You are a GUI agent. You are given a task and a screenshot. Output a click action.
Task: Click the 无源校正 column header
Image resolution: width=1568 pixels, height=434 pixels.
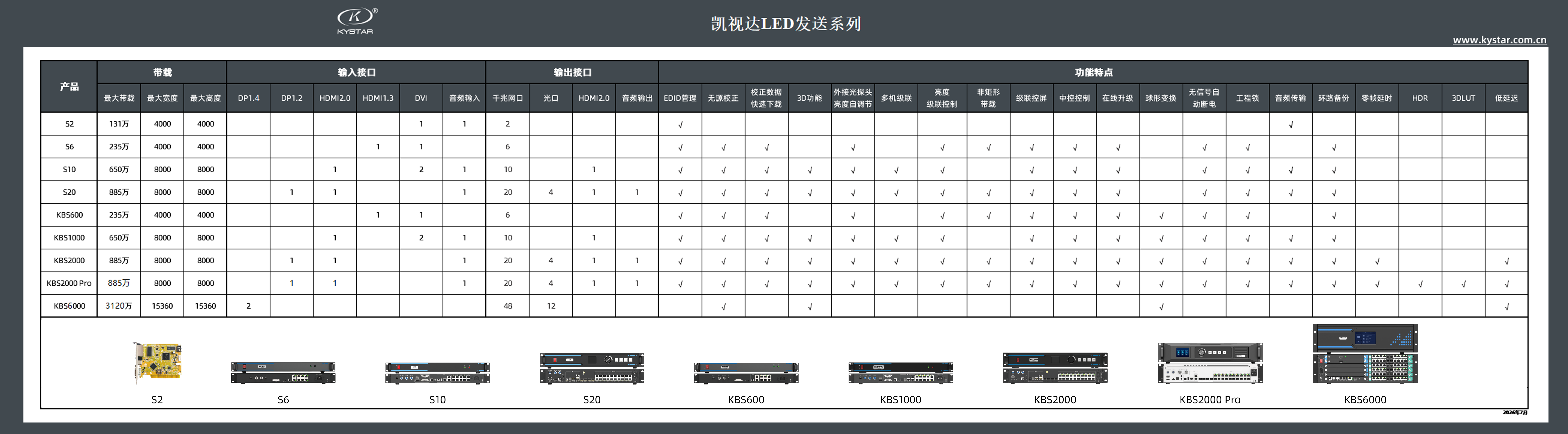(x=723, y=98)
